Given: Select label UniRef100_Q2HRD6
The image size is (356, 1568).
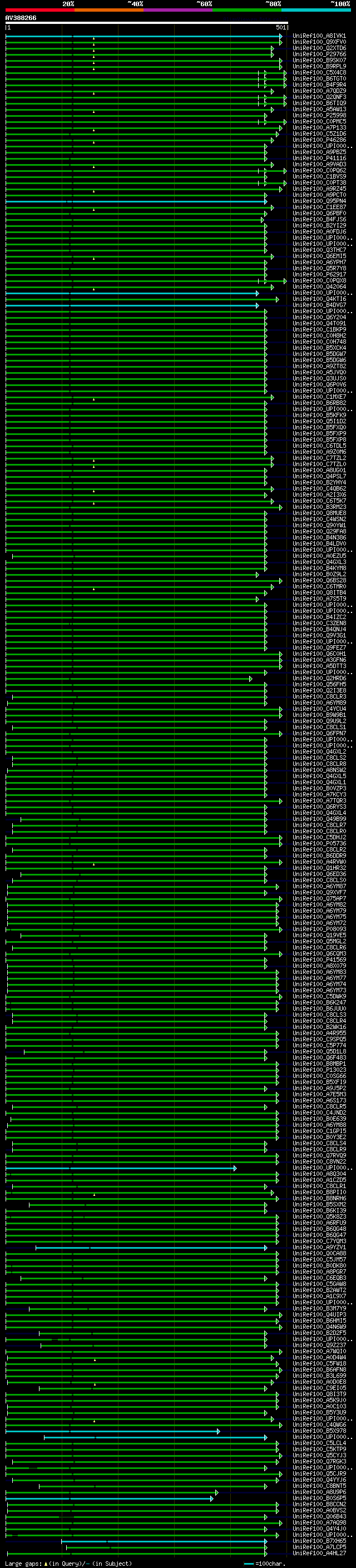Looking at the screenshot, I should click(x=319, y=679).
